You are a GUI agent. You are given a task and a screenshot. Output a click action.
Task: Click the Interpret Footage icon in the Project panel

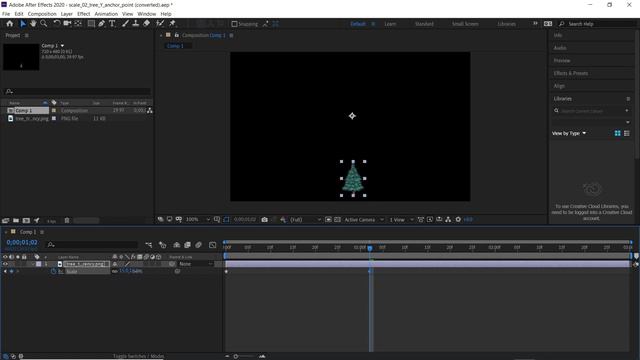pyautogui.click(x=5, y=220)
